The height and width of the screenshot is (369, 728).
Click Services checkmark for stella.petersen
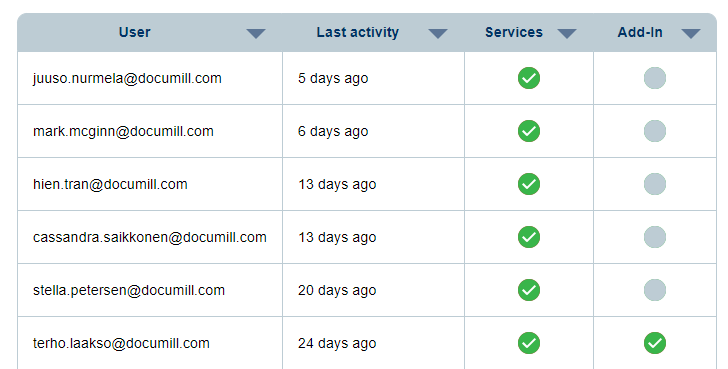[529, 290]
